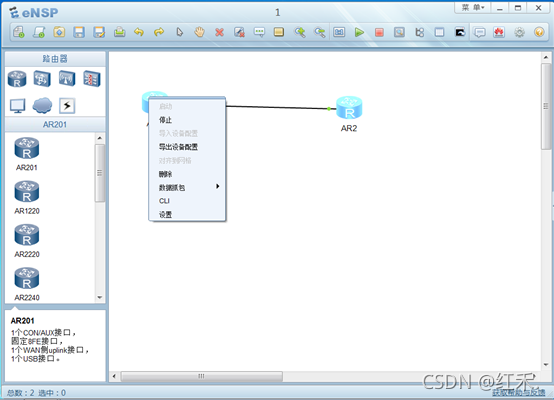Click the data capture toolbar icon
Viewport: 554px width, 400px height.
pos(399,33)
